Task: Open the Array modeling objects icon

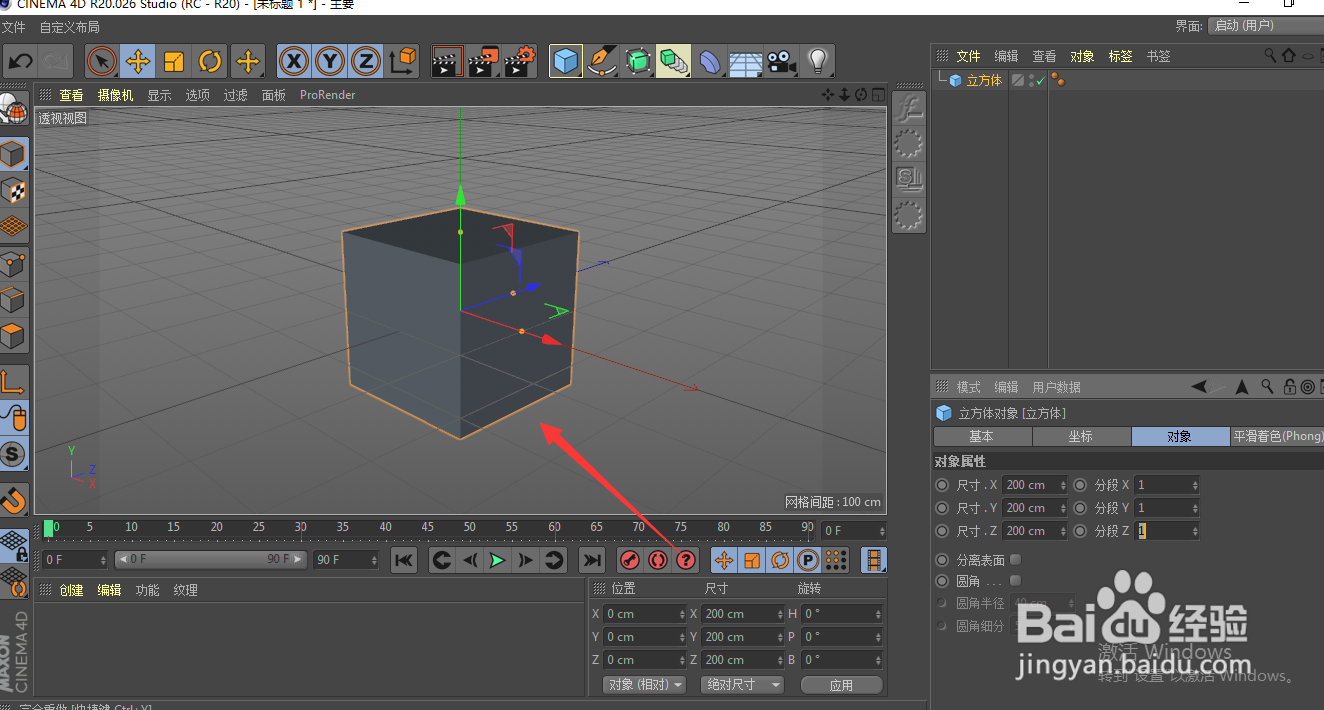Action: (x=674, y=61)
